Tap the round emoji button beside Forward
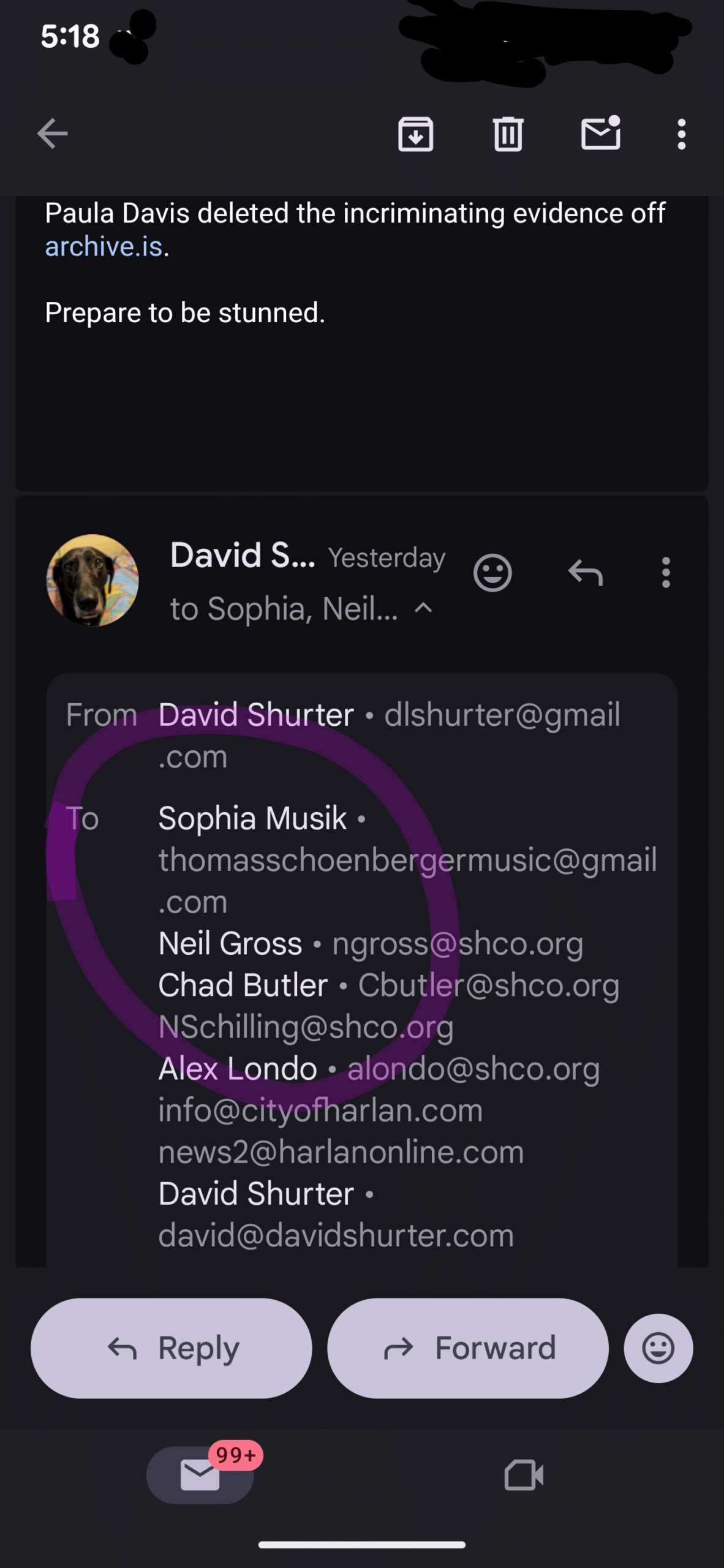Viewport: 724px width, 1568px height. pos(658,1348)
